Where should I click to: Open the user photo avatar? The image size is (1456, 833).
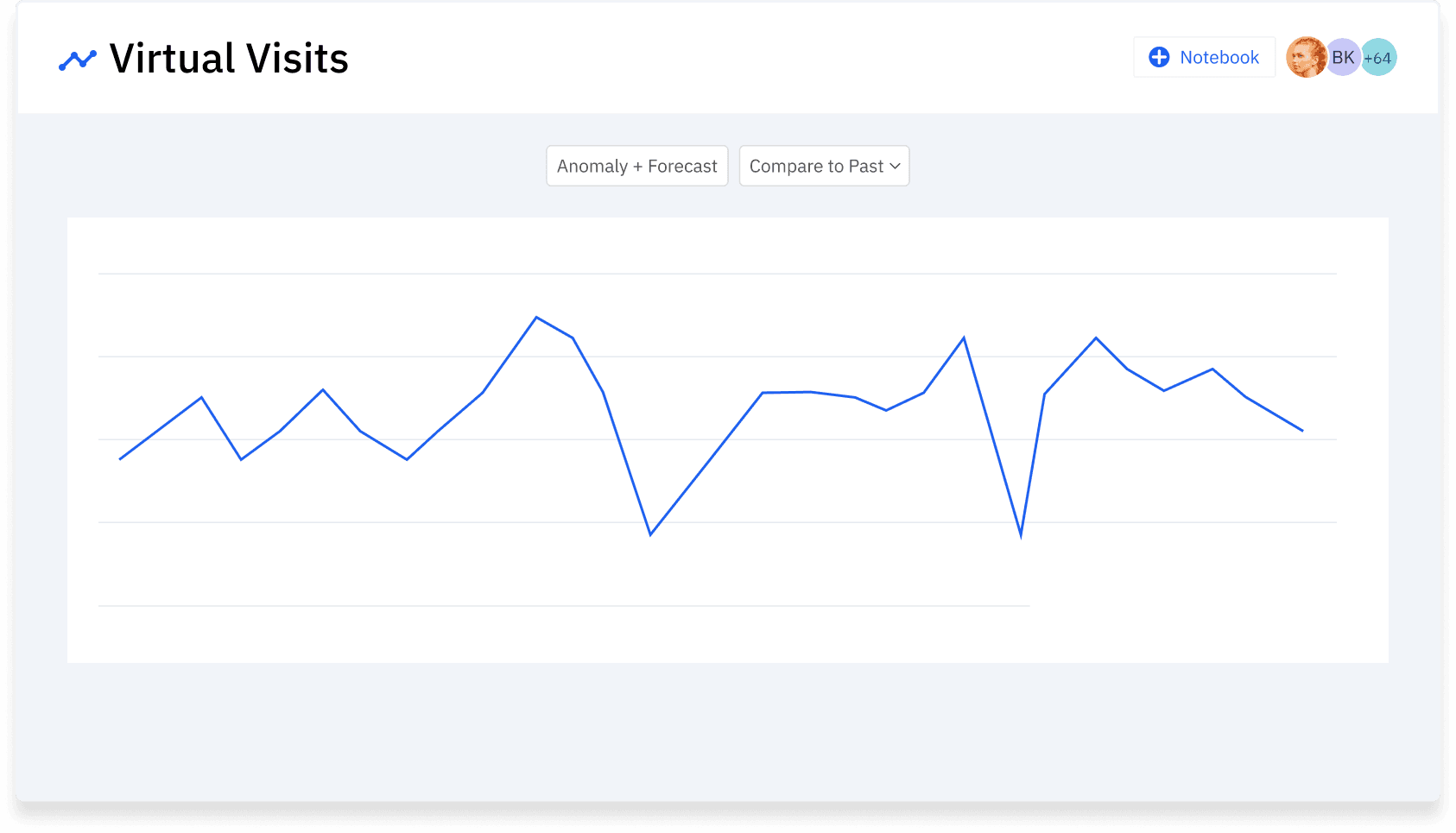click(1305, 57)
